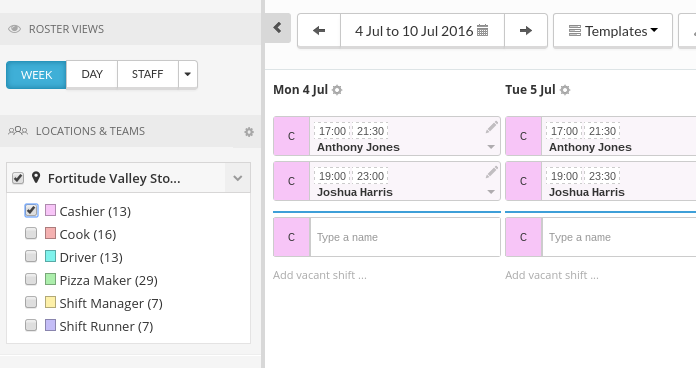Open settings gear for Mon 4 Jul
The image size is (696, 368).
point(337,90)
